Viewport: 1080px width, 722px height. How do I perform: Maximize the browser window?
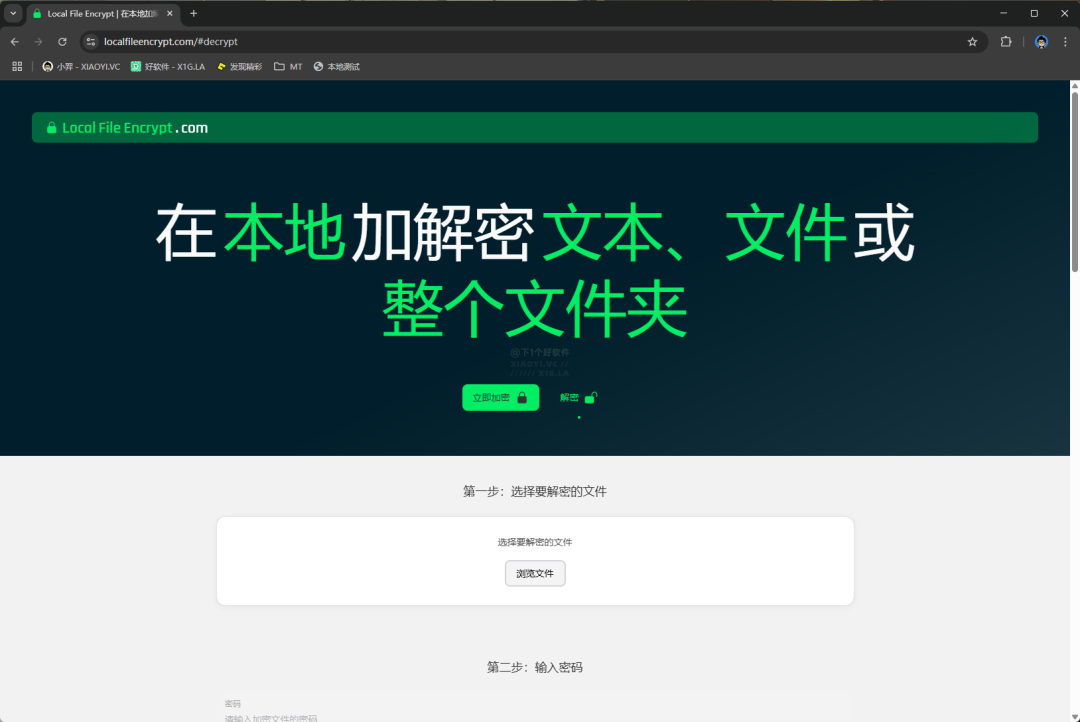click(1034, 13)
